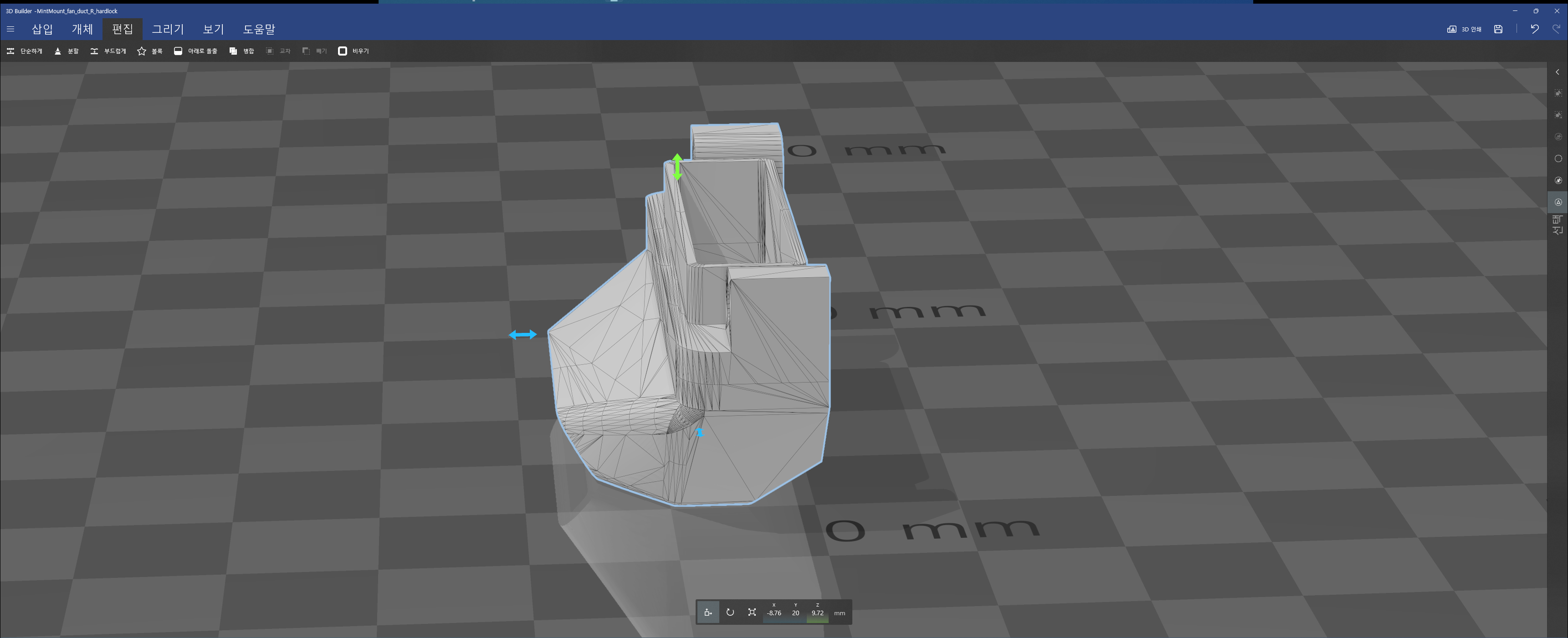Image resolution: width=1568 pixels, height=638 pixels.
Task: Click the 볼록 (Emboss) star icon
Action: [x=142, y=51]
